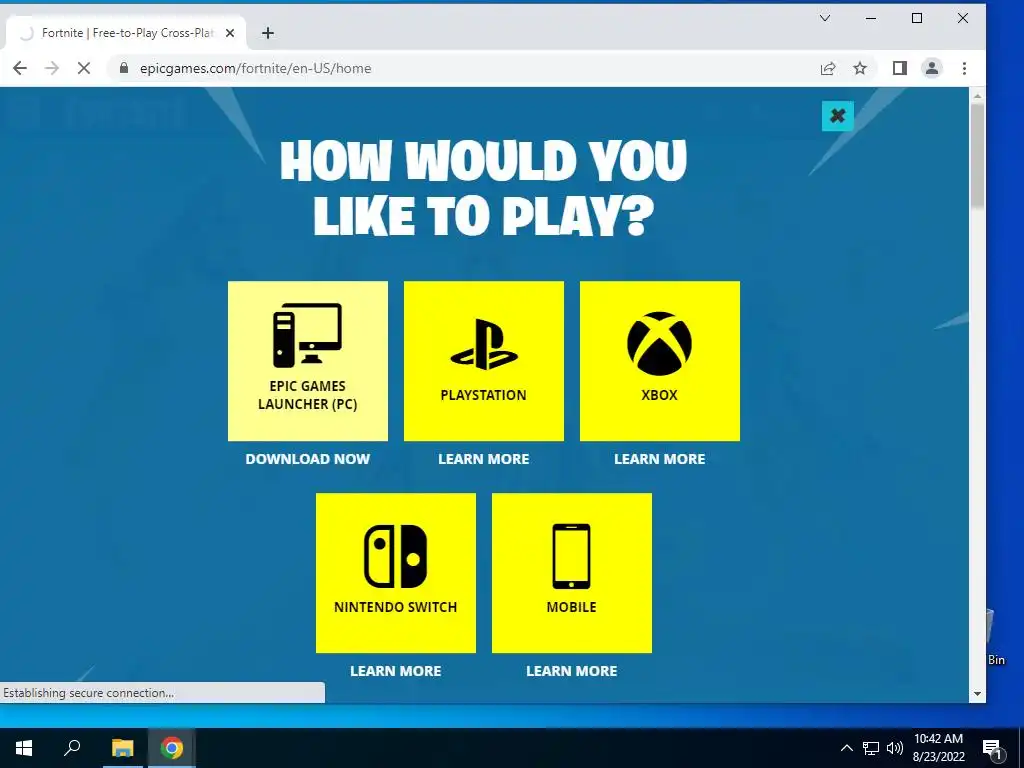1024x768 pixels.
Task: Open Learn More under PlayStation
Action: point(484,459)
